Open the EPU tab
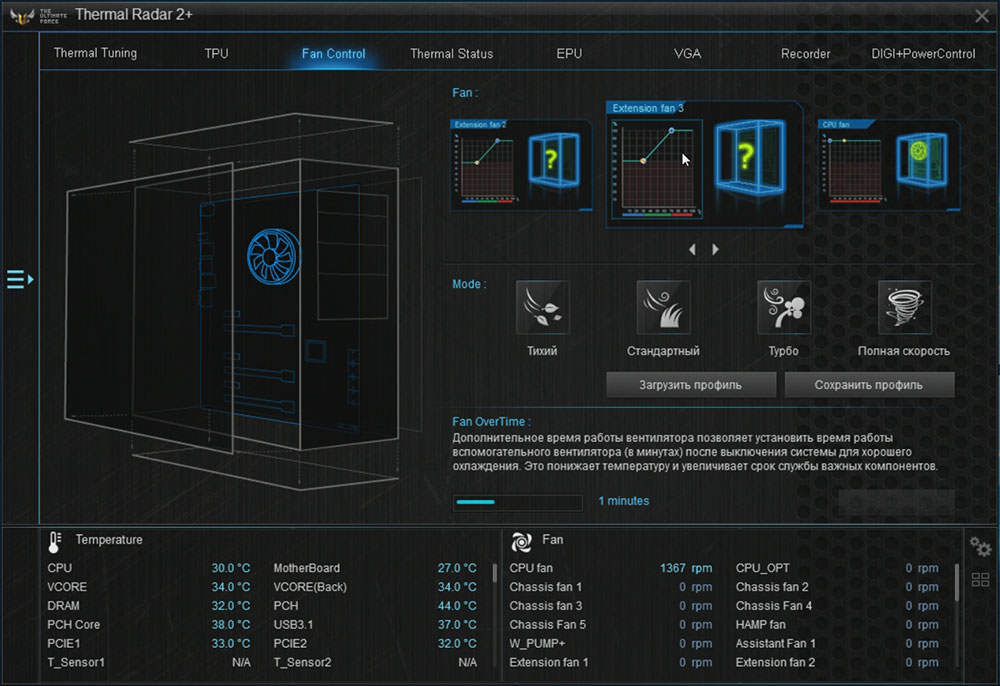Viewport: 1000px width, 686px height. (570, 54)
